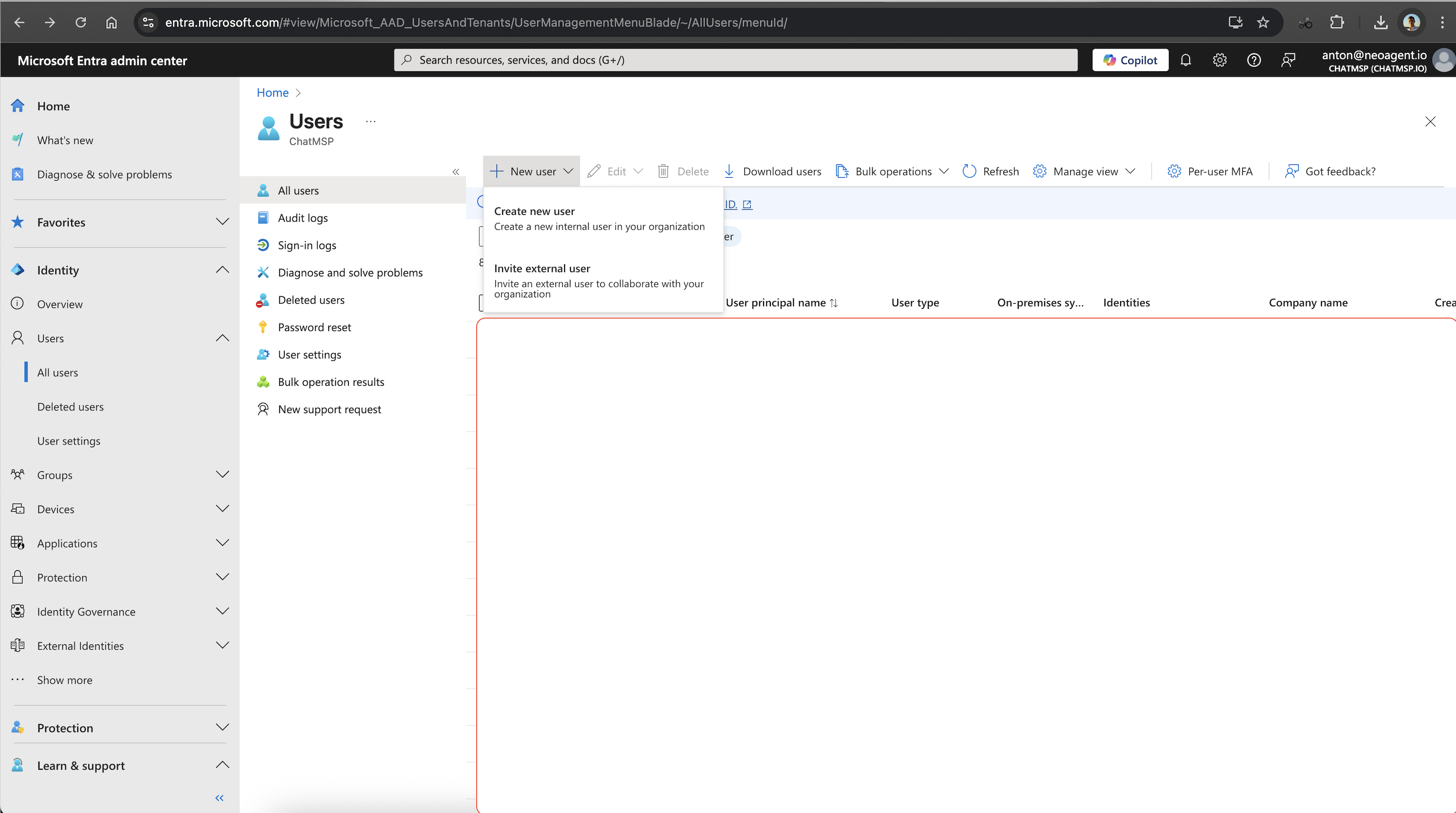Click the Copilot button in header
The width and height of the screenshot is (1456, 813).
coord(1130,60)
